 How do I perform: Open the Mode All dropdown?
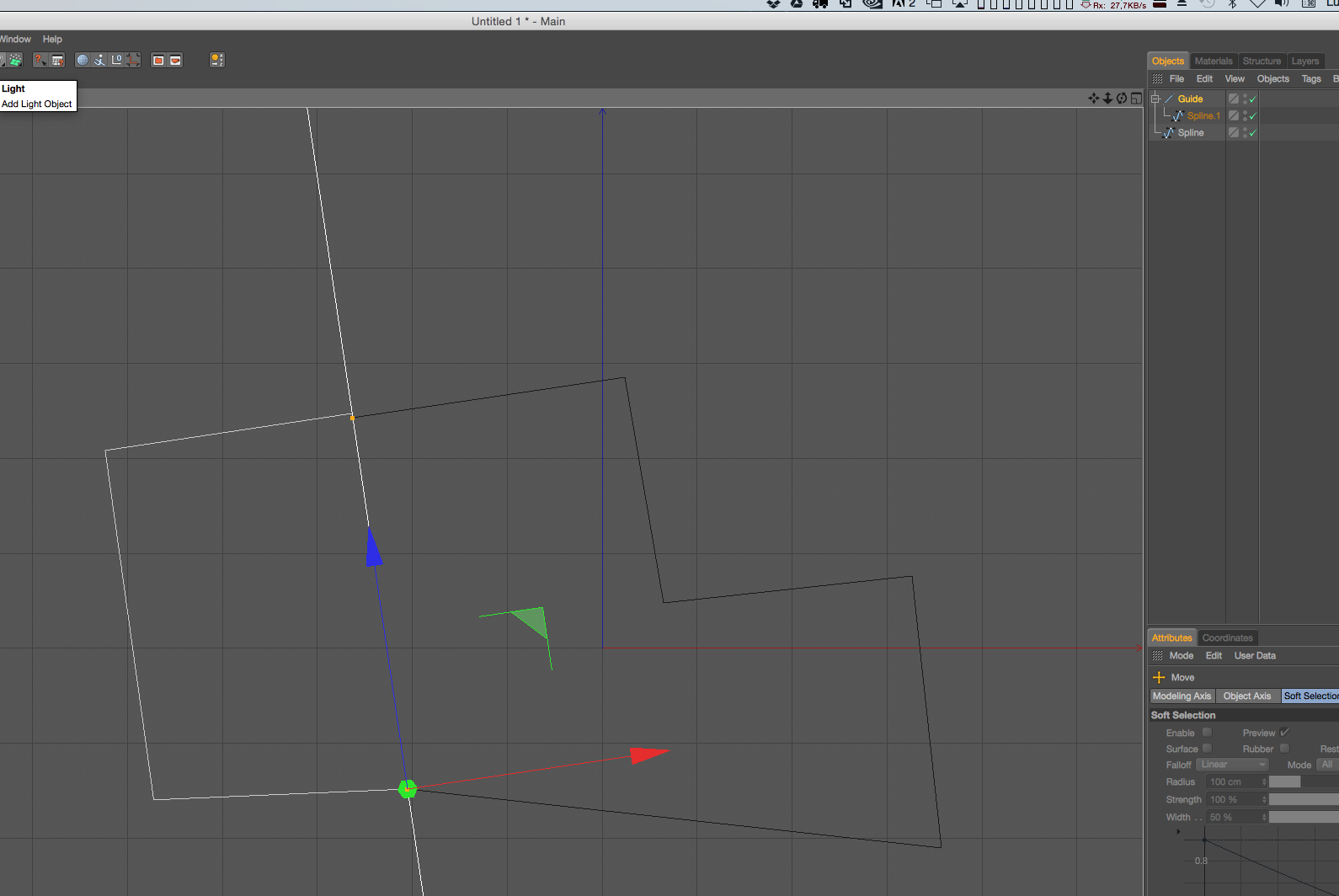(x=1327, y=765)
